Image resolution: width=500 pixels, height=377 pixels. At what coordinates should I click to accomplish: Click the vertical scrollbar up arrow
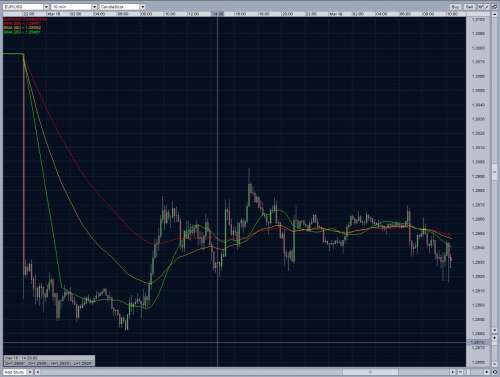coord(494,15)
